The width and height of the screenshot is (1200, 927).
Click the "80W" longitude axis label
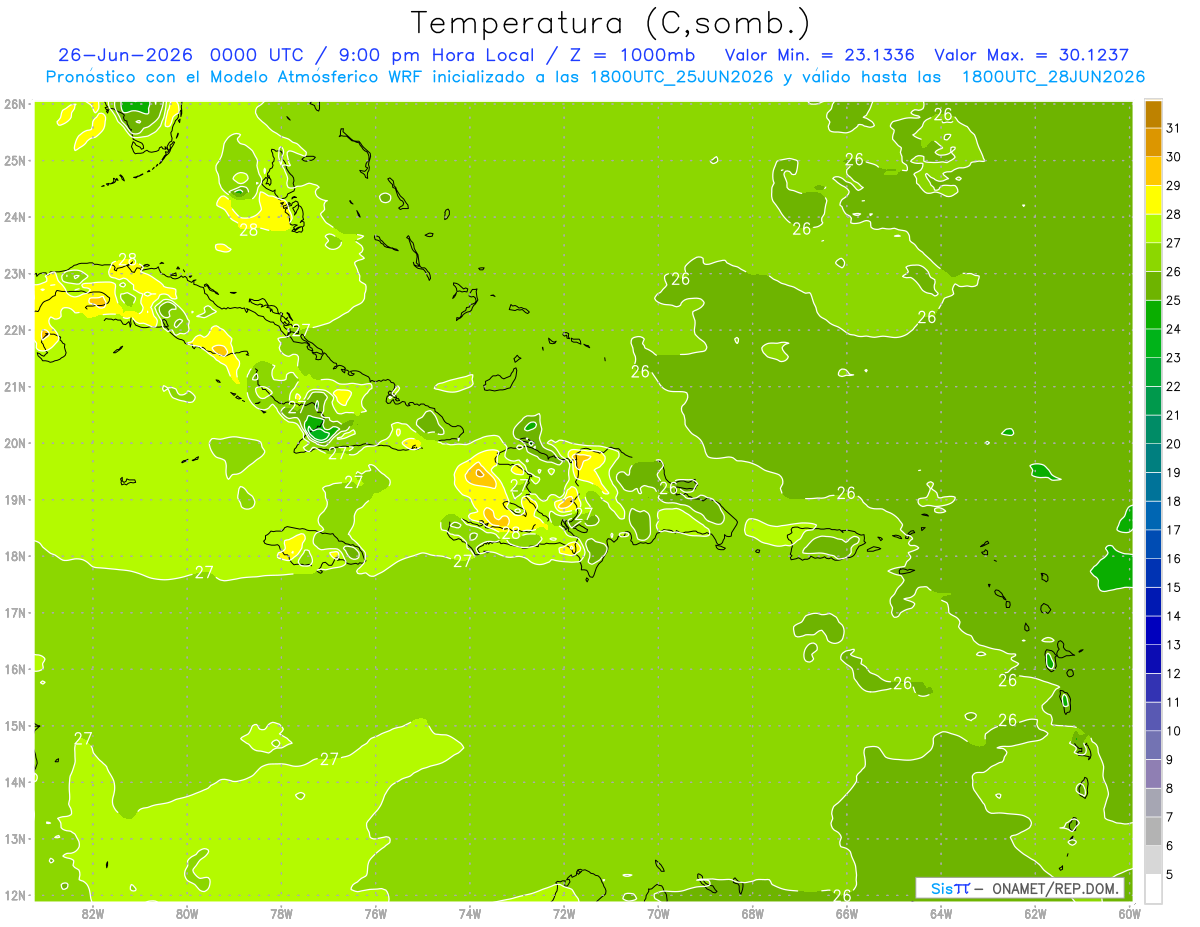(186, 914)
